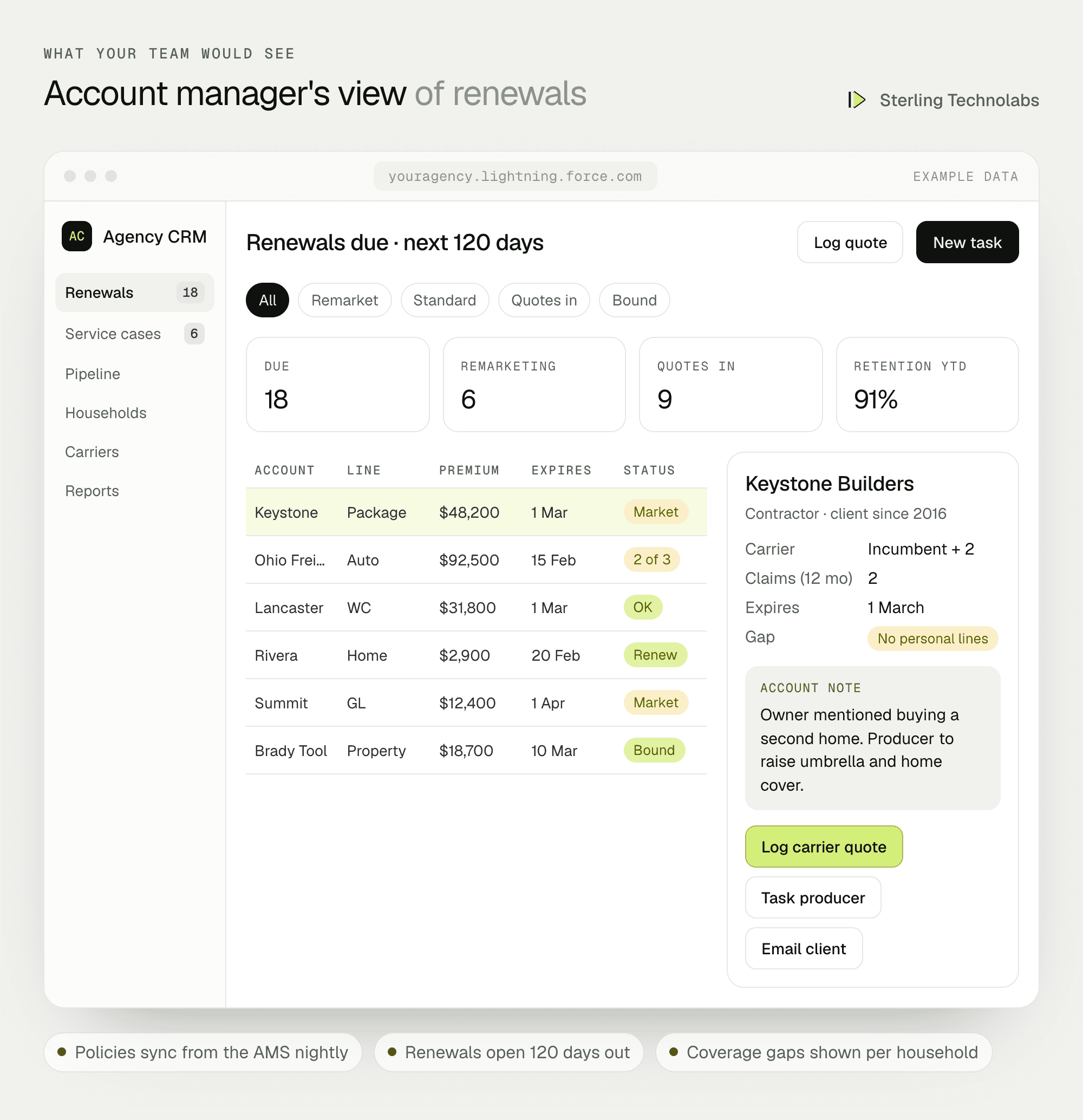
Task: Select the Keystone row account name
Action: [286, 512]
